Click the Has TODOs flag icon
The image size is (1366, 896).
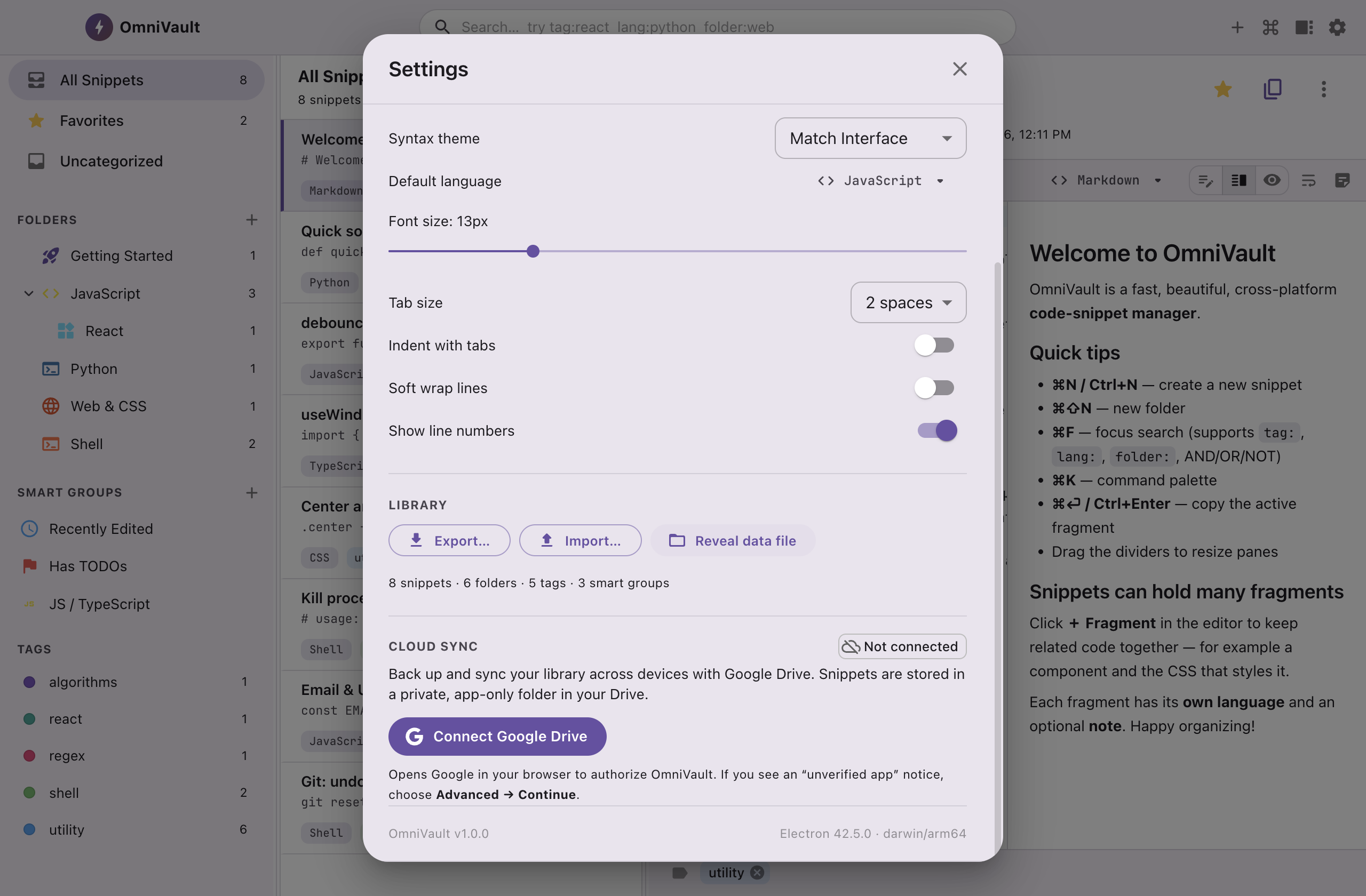(x=29, y=566)
